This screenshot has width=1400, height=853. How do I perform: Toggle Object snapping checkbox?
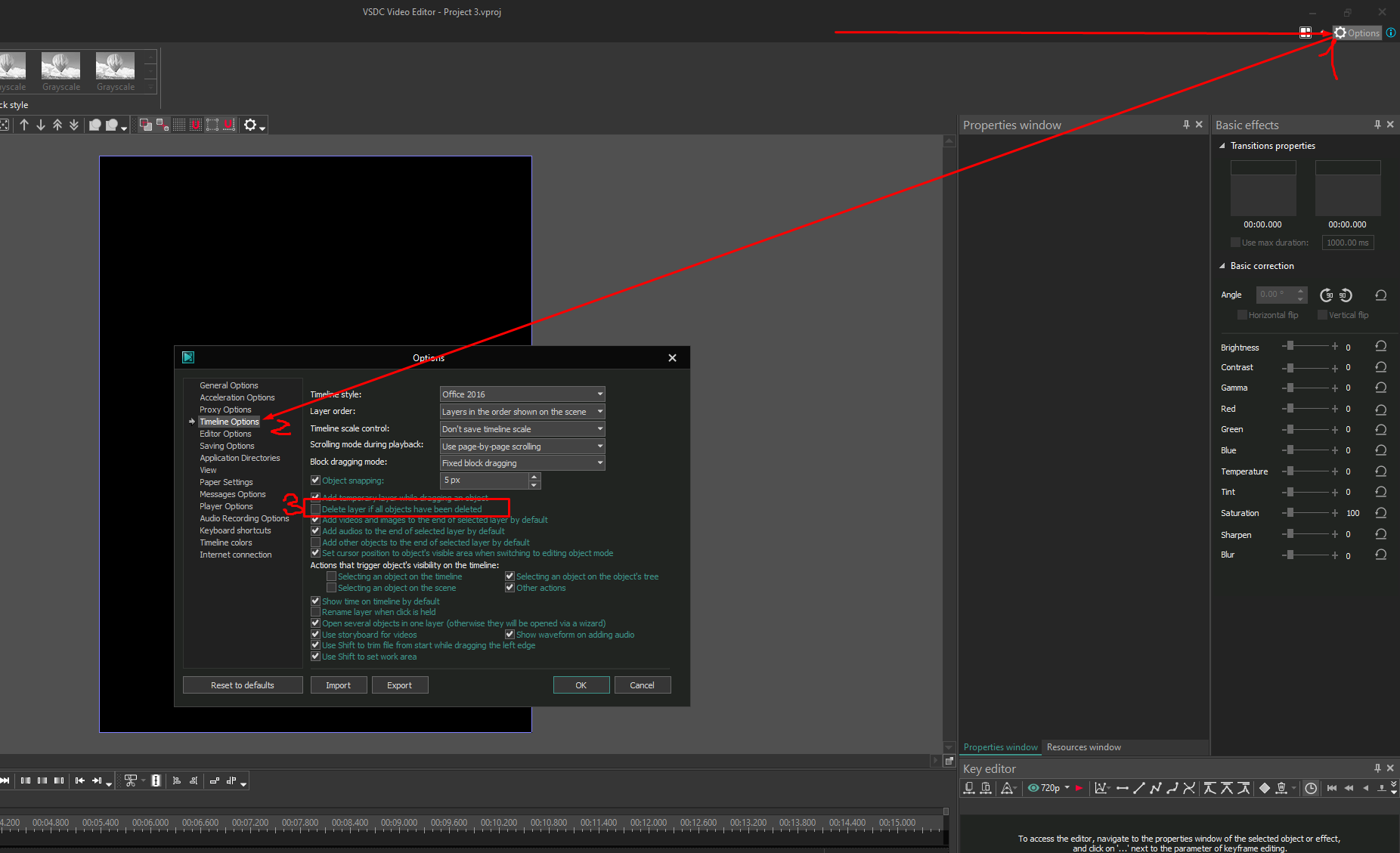[x=315, y=480]
